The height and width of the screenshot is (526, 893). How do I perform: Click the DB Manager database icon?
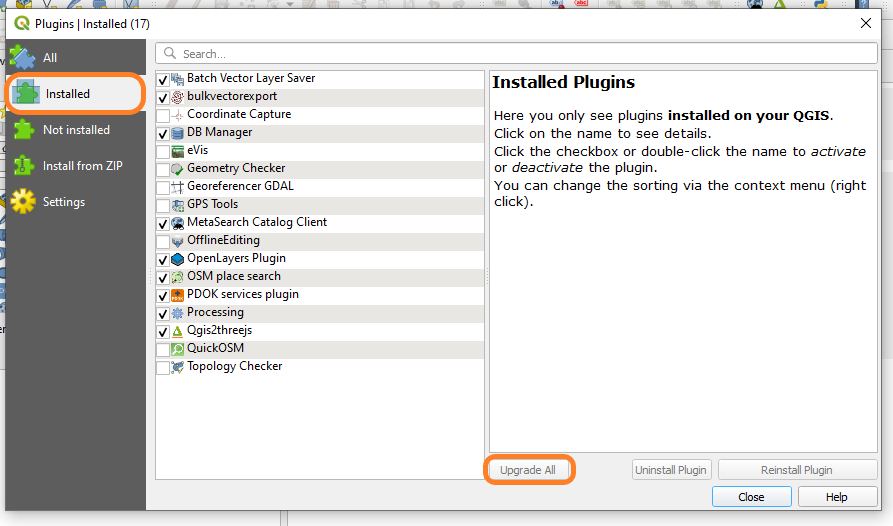[x=178, y=134]
